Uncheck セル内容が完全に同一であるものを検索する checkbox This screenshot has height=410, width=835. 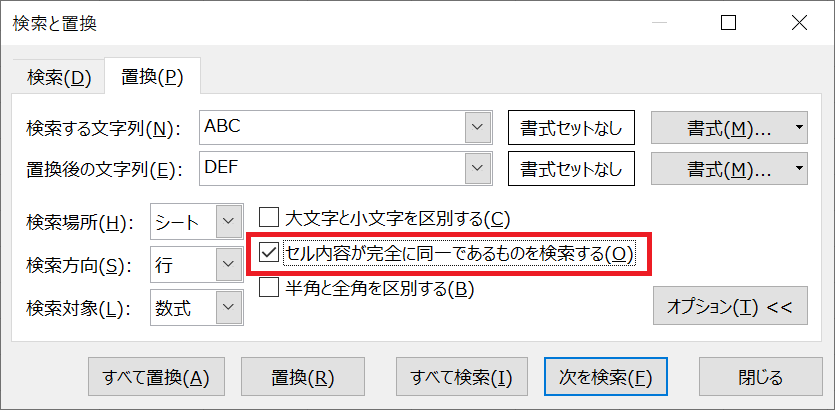pyautogui.click(x=268, y=253)
